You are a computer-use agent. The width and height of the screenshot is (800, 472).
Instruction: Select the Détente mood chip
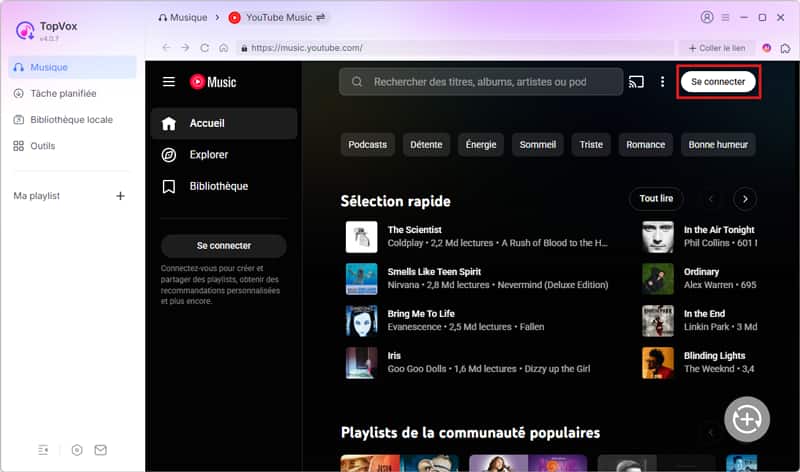pos(426,145)
